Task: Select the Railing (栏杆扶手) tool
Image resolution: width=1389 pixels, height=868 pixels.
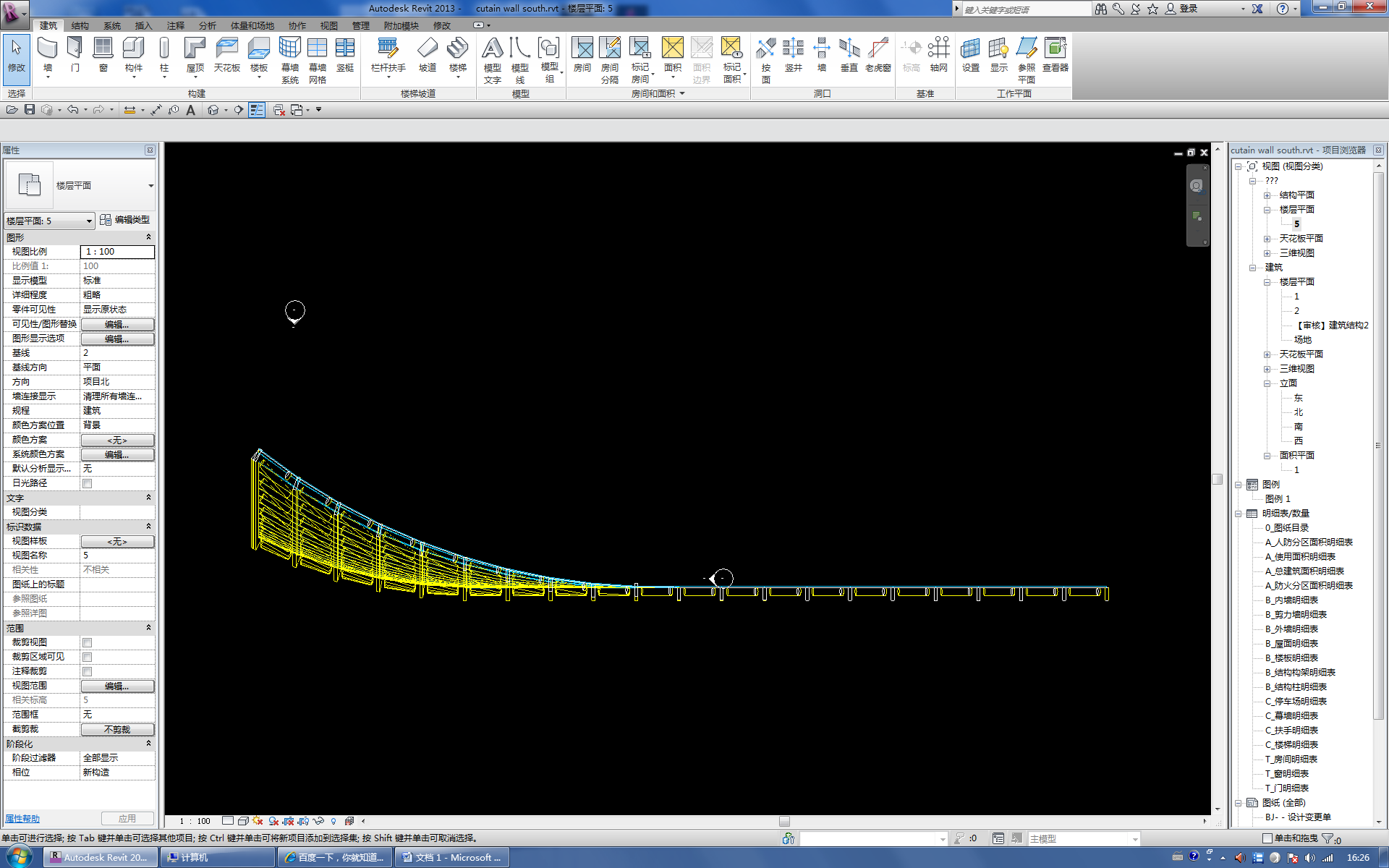Action: (388, 55)
